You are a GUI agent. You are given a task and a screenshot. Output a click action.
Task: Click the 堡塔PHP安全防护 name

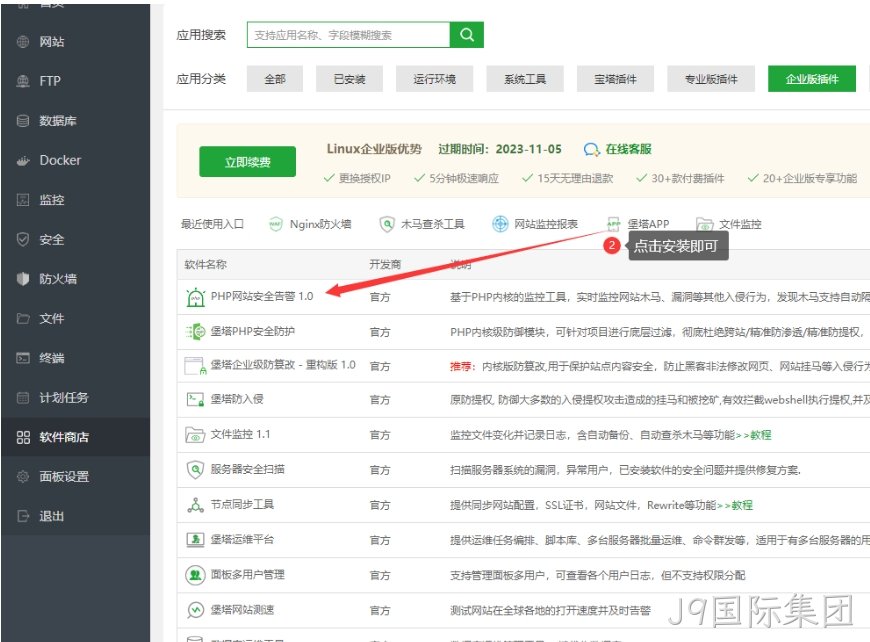pyautogui.click(x=252, y=331)
